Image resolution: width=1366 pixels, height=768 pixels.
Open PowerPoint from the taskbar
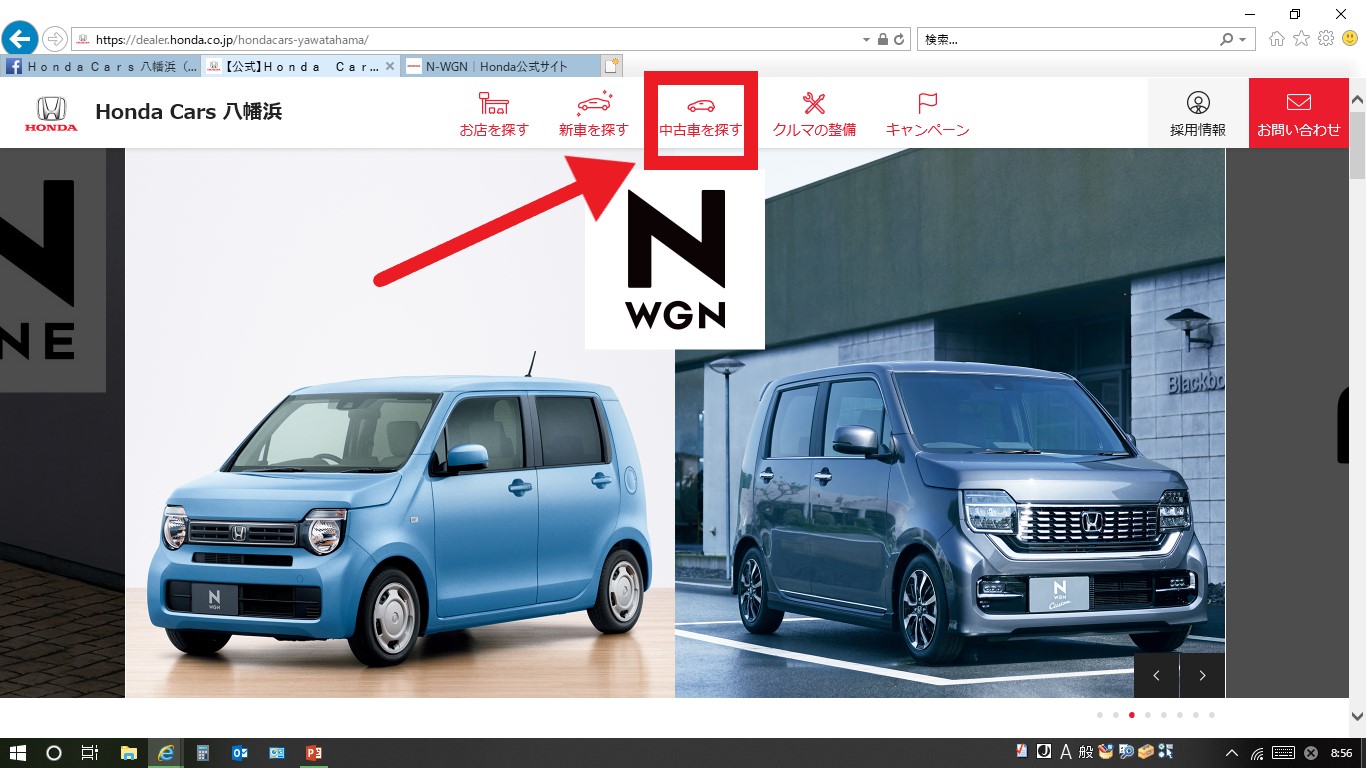313,753
